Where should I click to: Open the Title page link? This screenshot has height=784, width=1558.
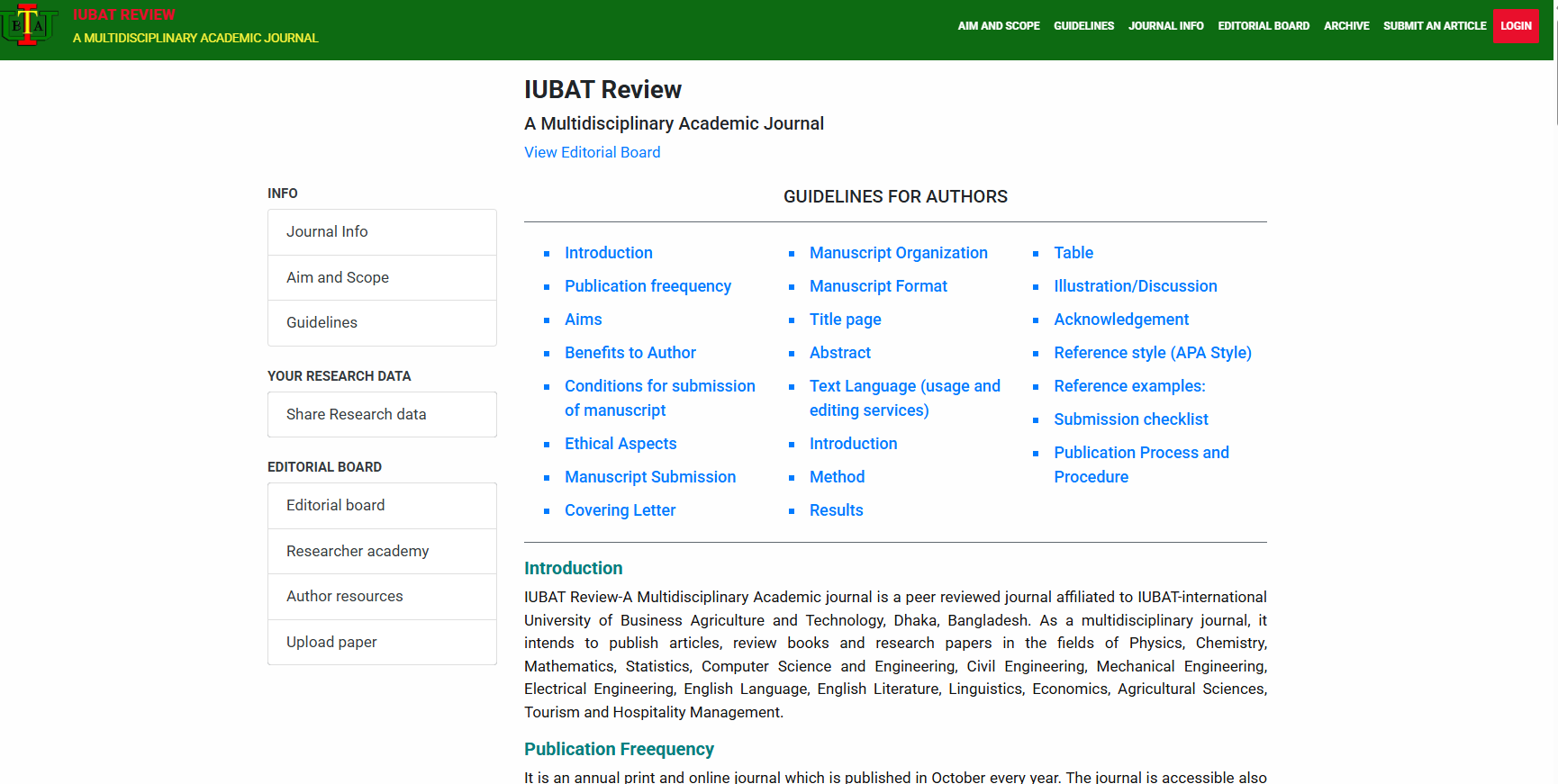pos(845,320)
